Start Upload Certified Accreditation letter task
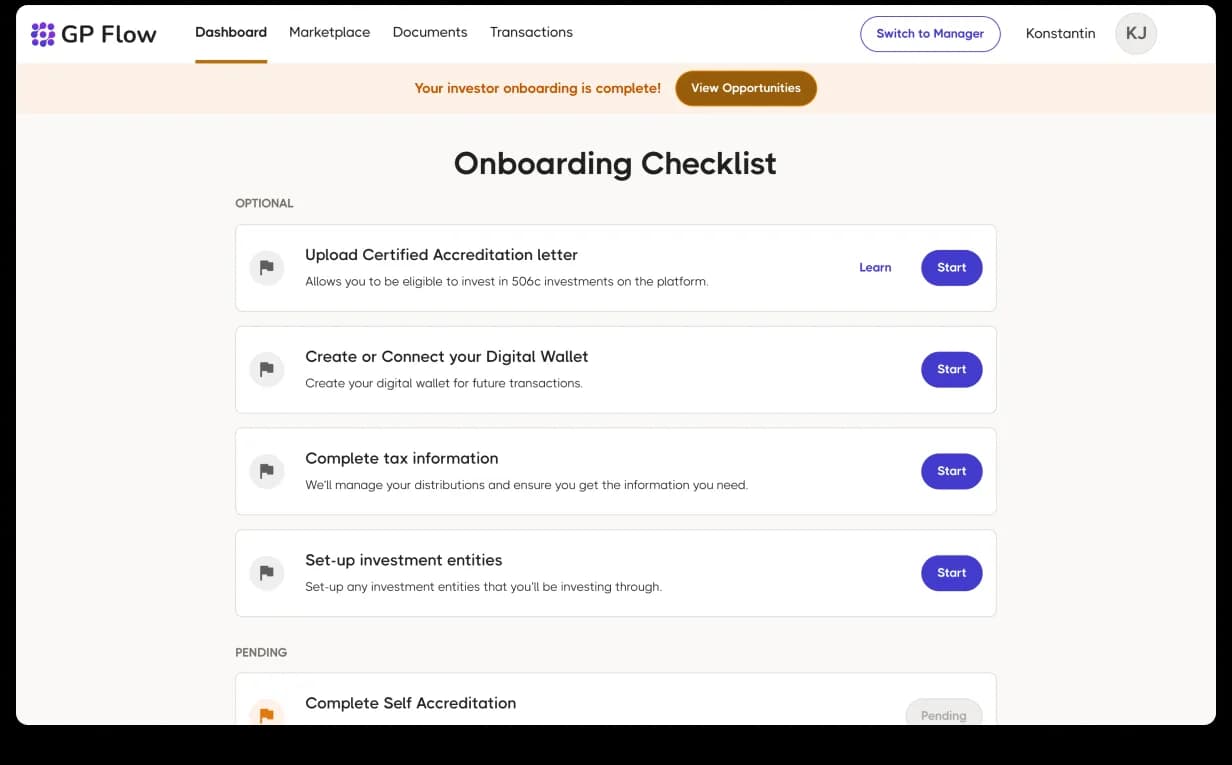 pos(952,268)
